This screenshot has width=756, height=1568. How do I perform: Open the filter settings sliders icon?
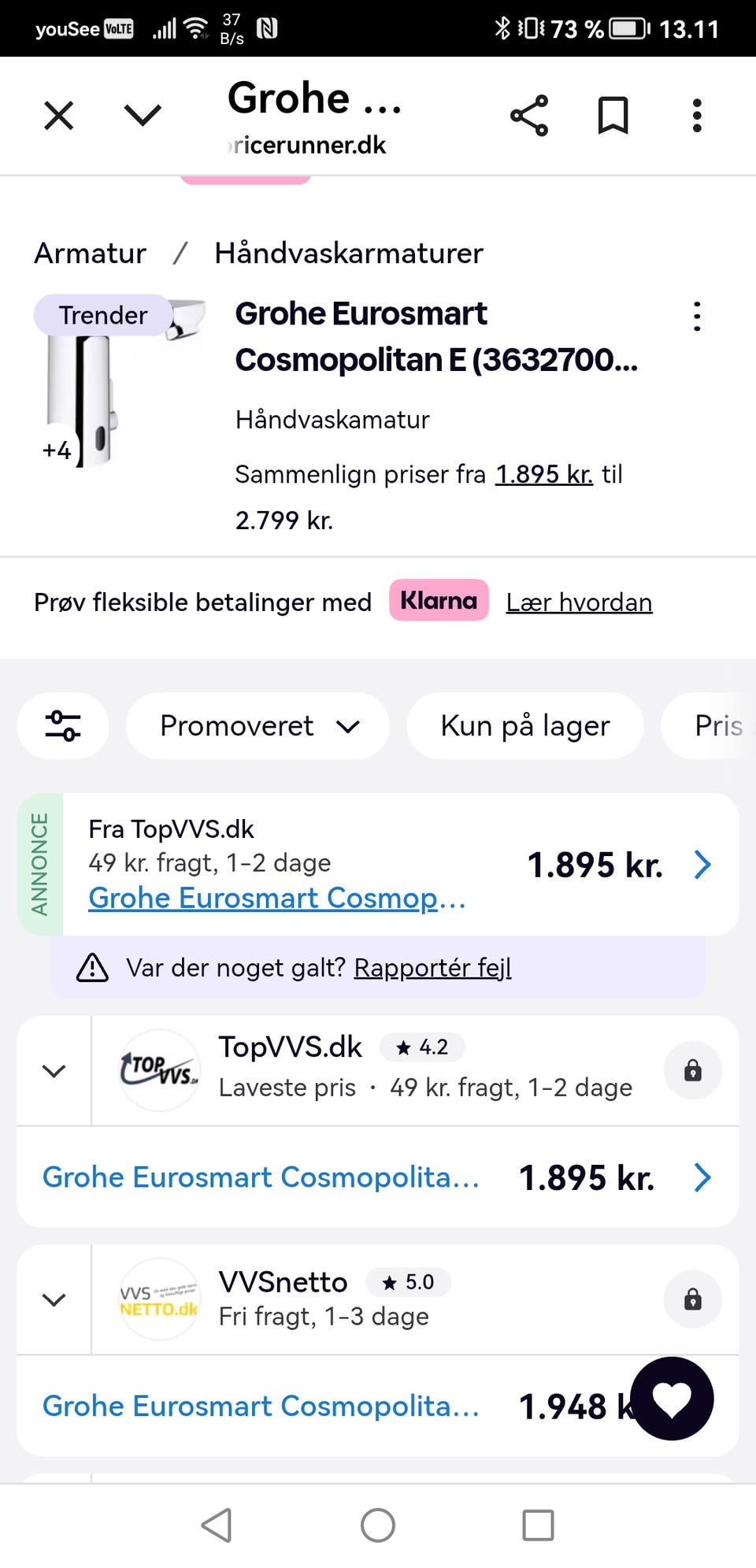(x=63, y=725)
